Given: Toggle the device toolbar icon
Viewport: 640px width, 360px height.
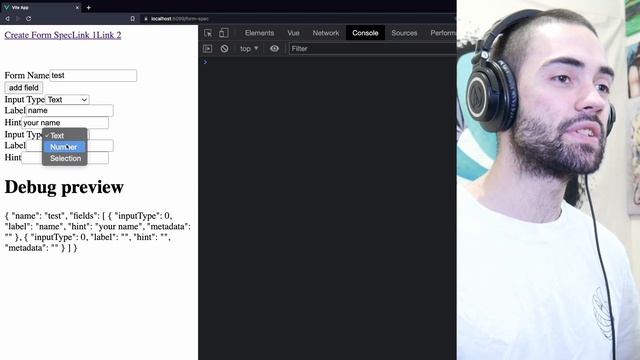Looking at the screenshot, I should pos(224,33).
